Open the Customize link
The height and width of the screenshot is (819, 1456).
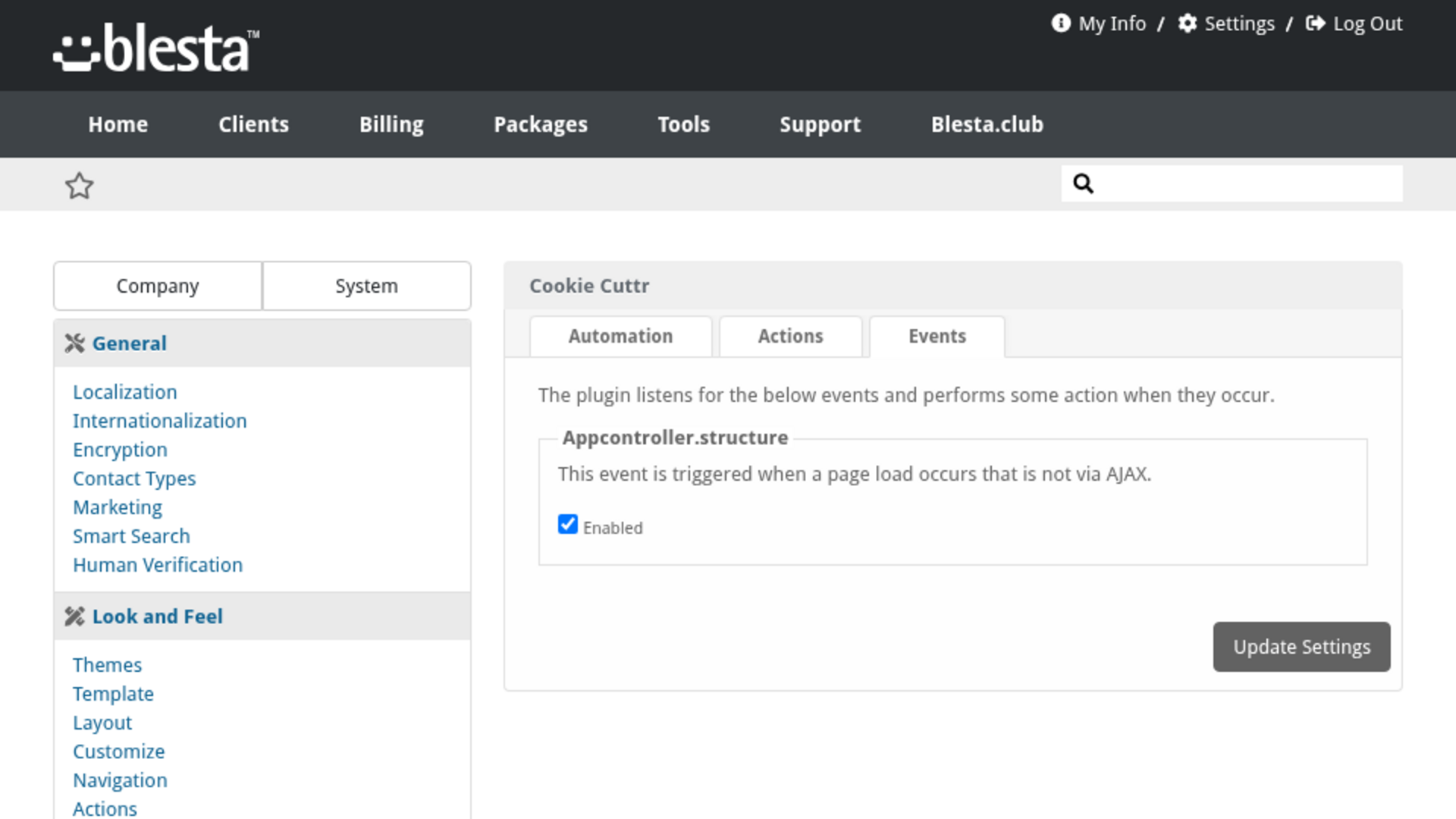click(x=118, y=752)
